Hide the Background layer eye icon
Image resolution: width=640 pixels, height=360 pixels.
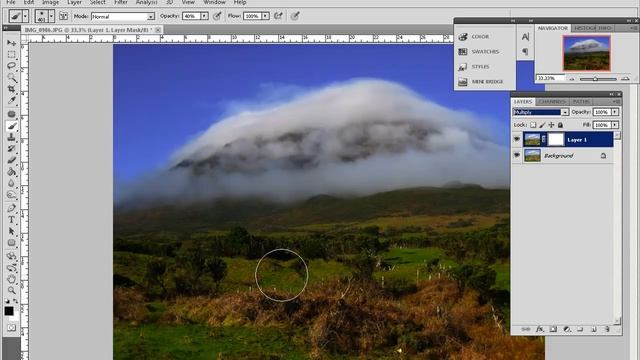(517, 156)
